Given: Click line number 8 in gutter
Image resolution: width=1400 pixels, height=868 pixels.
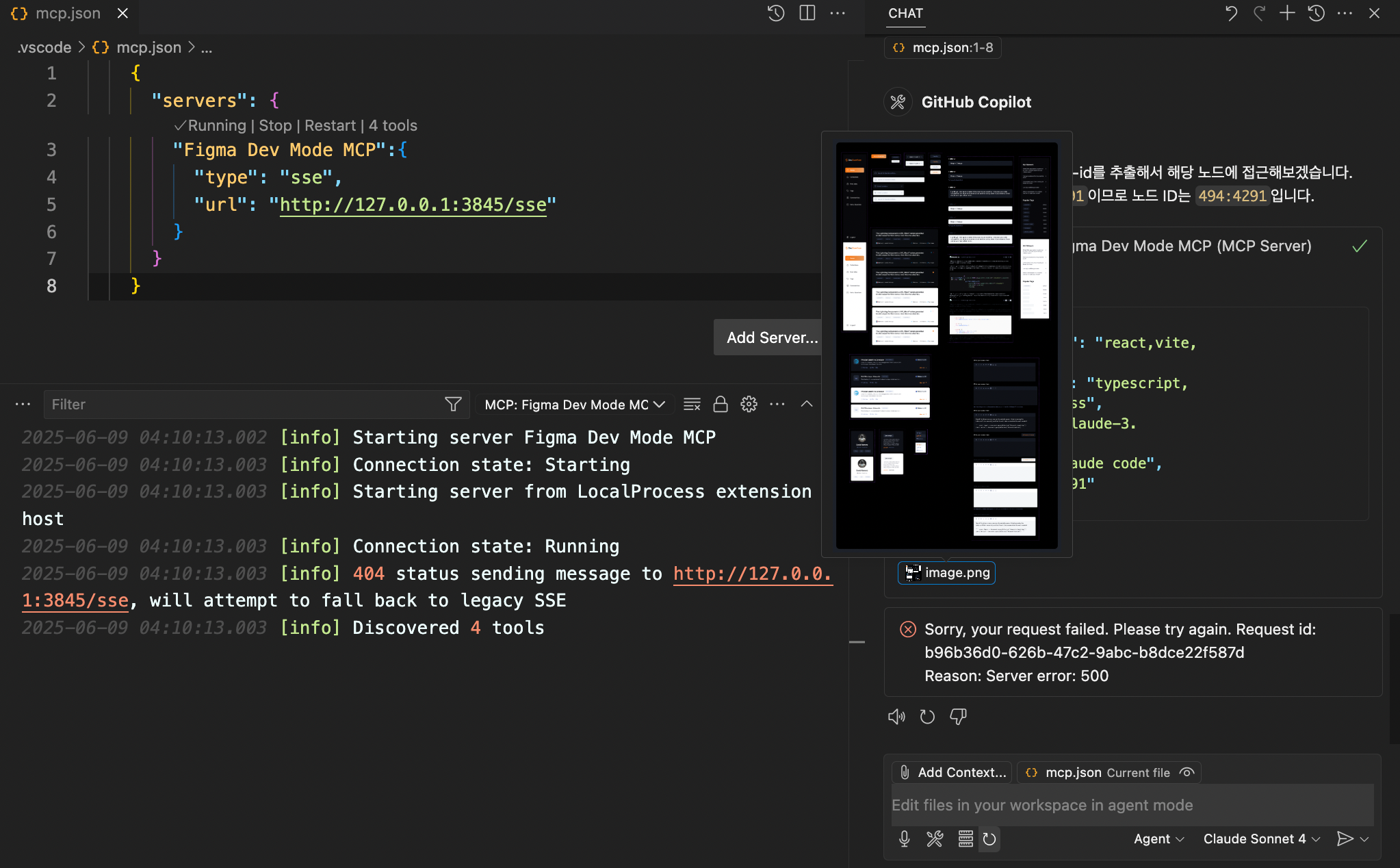Looking at the screenshot, I should coord(51,286).
